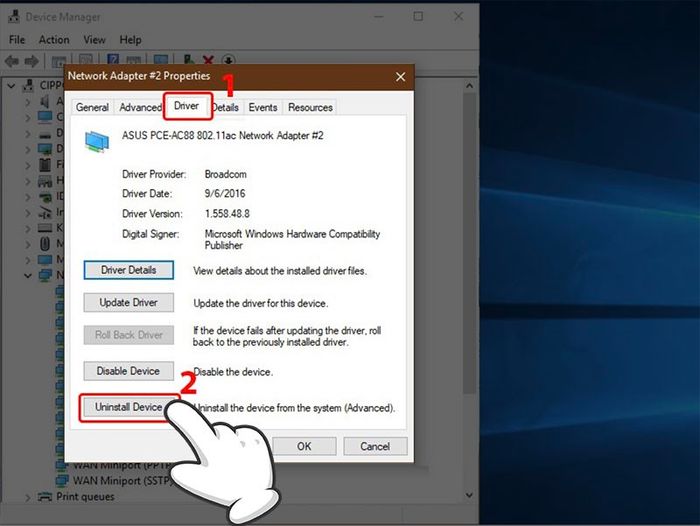Expand the mice category with mouse icon
Viewport: 700px width, 526px height.
pos(28,244)
